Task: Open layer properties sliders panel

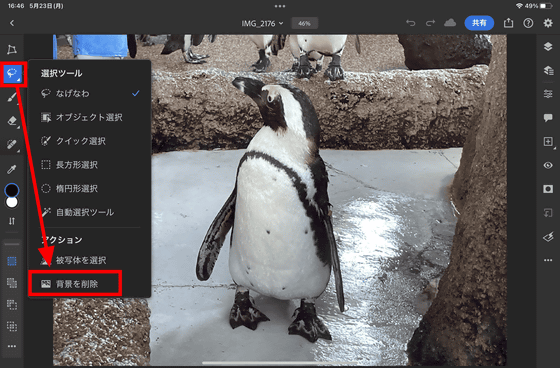Action: click(548, 94)
